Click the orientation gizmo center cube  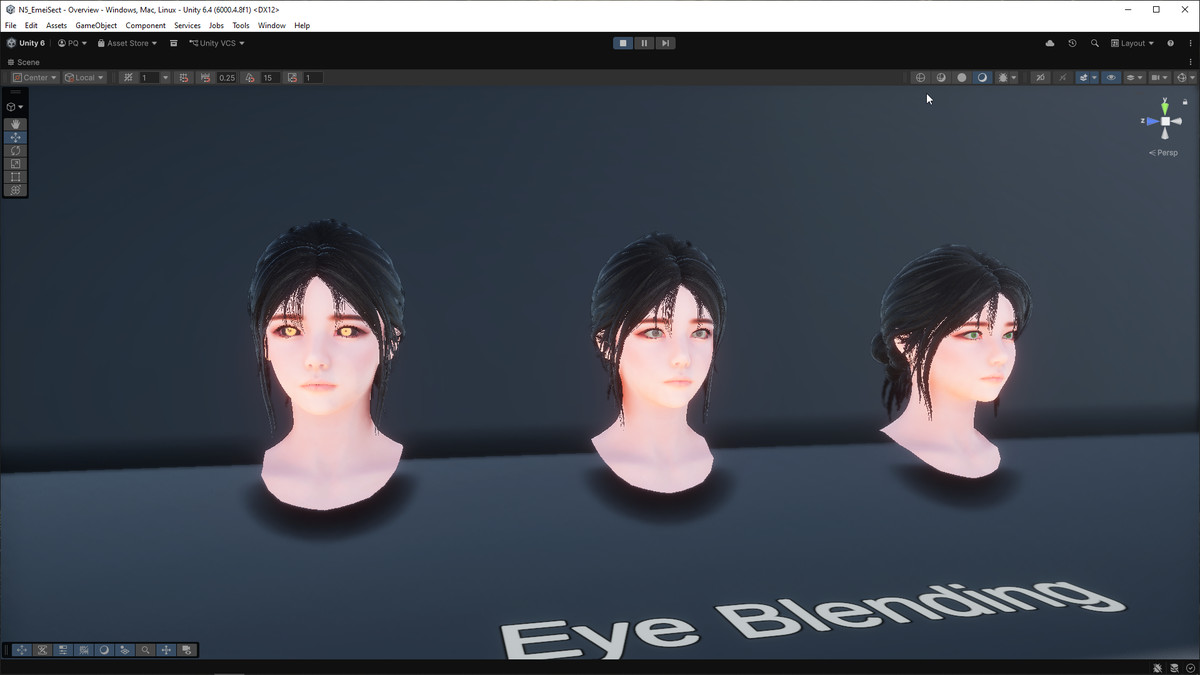click(1165, 121)
